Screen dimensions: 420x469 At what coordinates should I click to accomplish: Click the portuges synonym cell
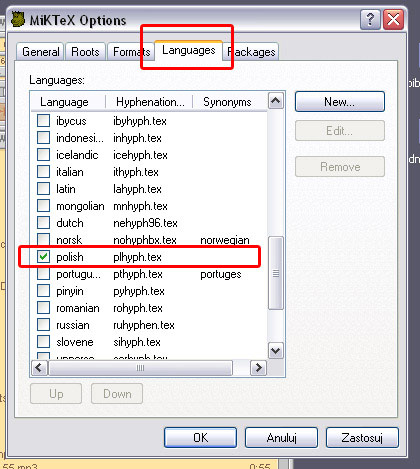click(x=221, y=274)
